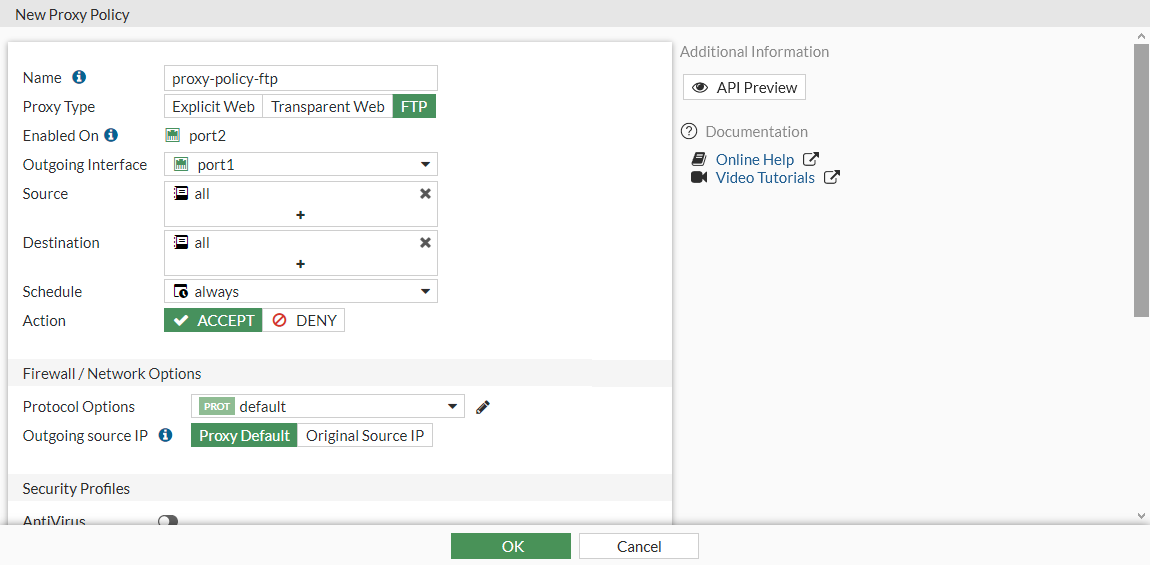Click the Name input field
This screenshot has width=1150, height=565.
[300, 78]
